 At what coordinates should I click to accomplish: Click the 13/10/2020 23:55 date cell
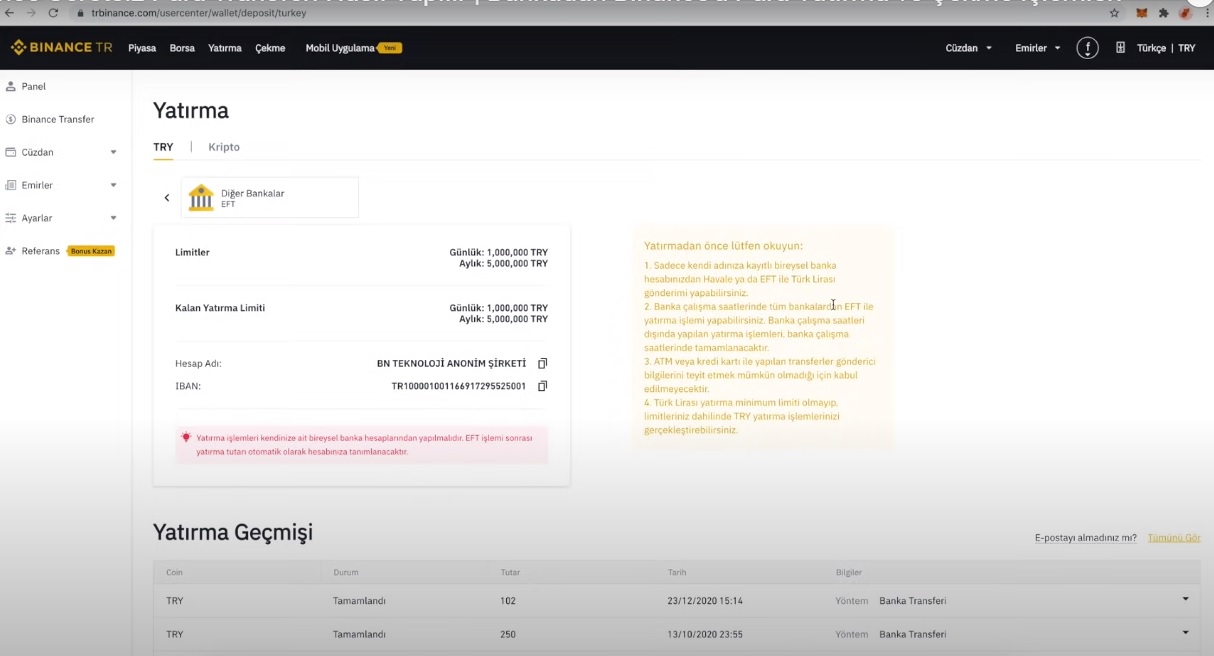click(x=705, y=634)
